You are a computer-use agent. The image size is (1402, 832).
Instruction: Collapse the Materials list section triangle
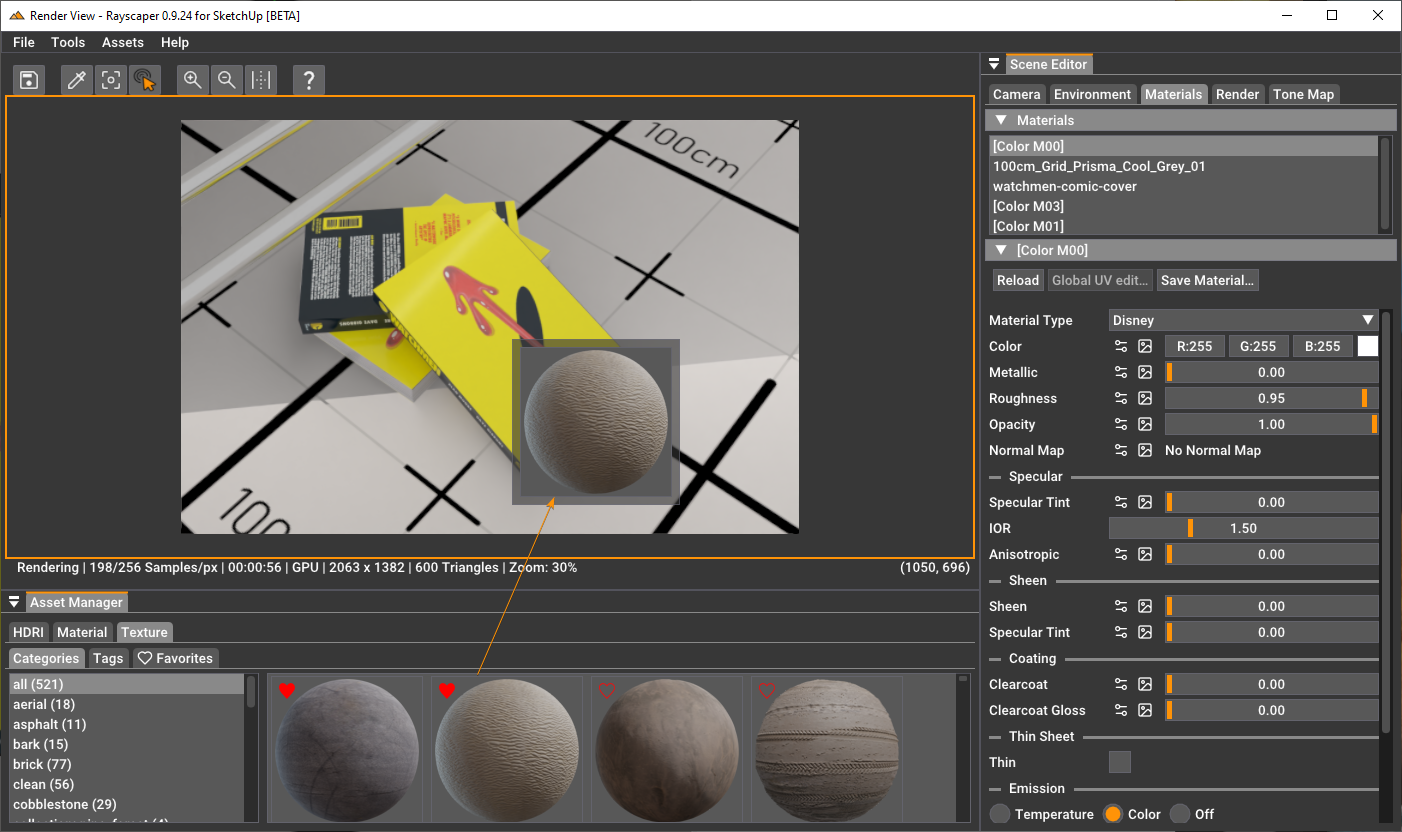pos(1001,120)
